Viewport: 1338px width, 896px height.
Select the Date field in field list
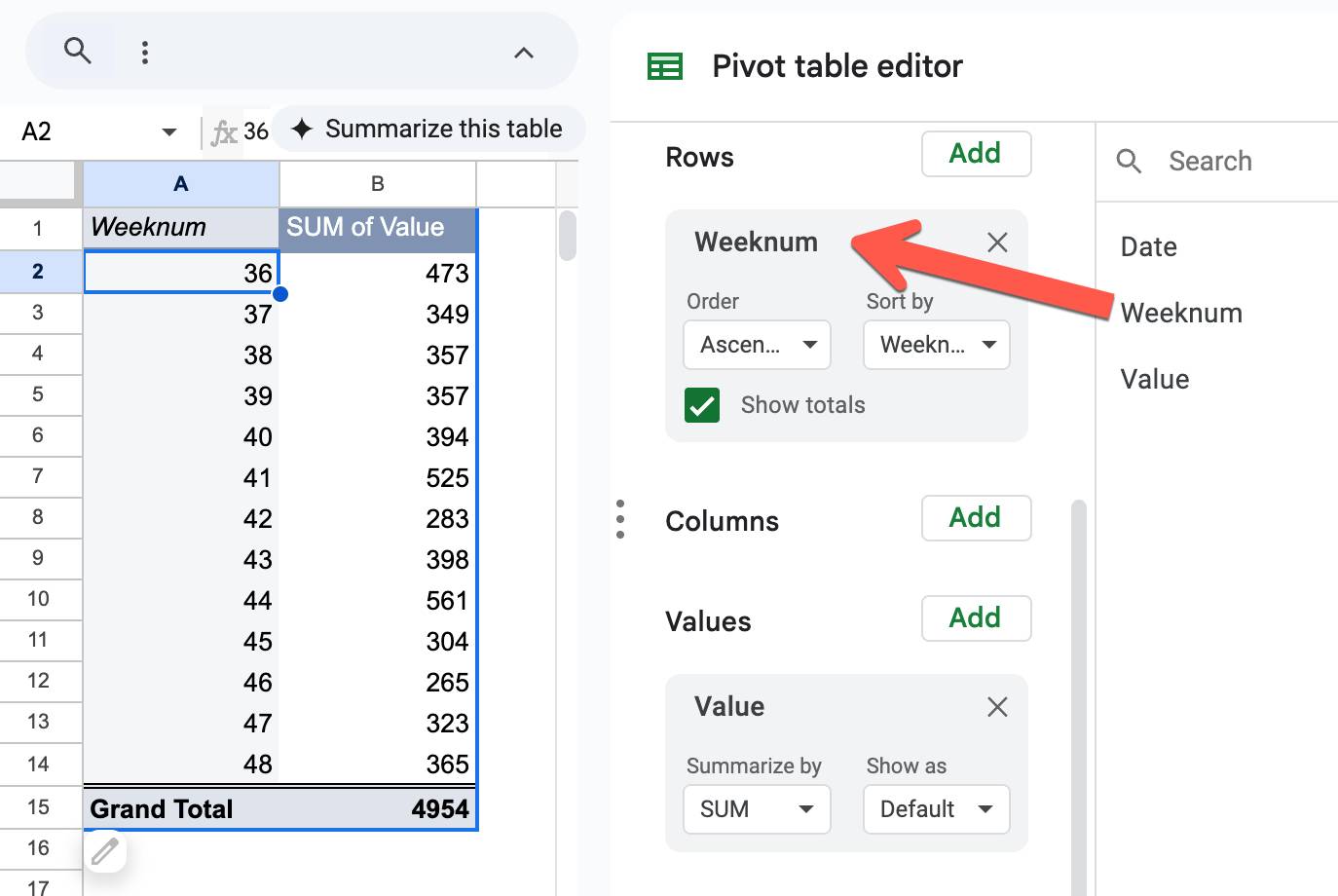pos(1149,247)
